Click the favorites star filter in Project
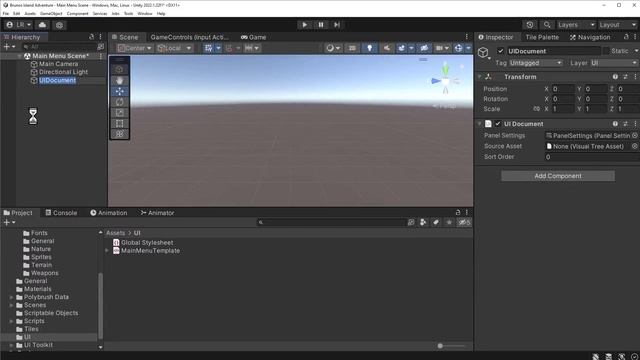 pyautogui.click(x=449, y=222)
